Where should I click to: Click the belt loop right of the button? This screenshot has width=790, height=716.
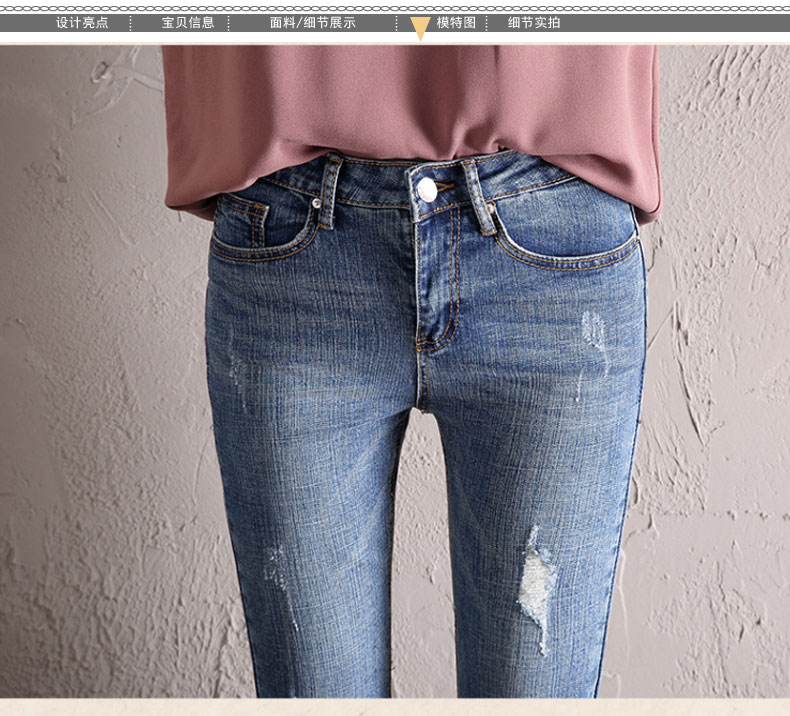click(491, 200)
